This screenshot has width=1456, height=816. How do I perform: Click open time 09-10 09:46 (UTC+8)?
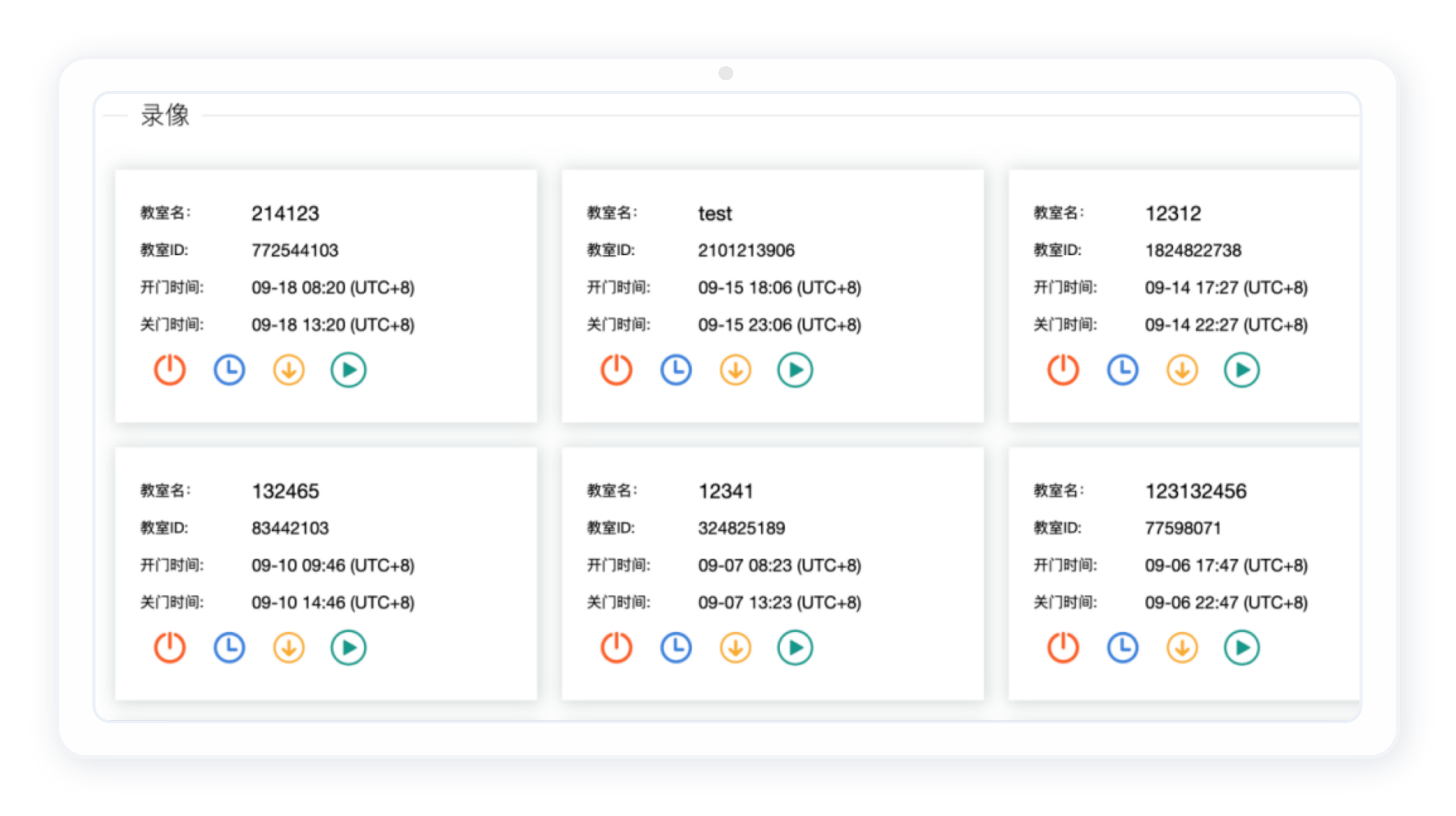pos(333,565)
